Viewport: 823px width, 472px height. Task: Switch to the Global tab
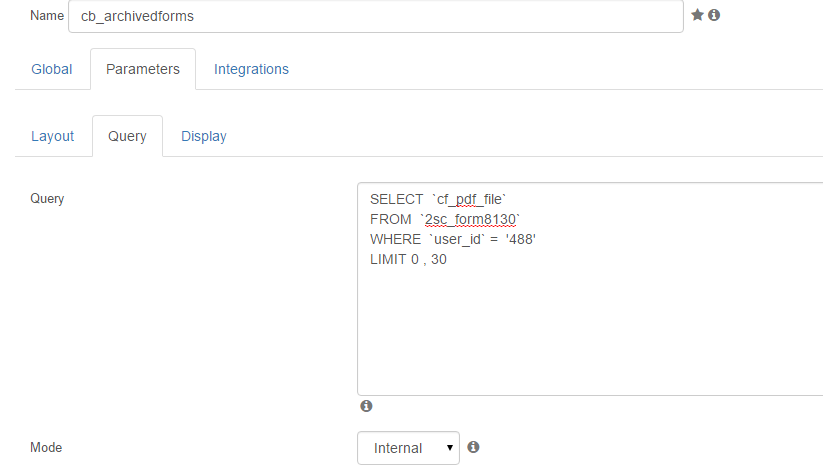(51, 69)
